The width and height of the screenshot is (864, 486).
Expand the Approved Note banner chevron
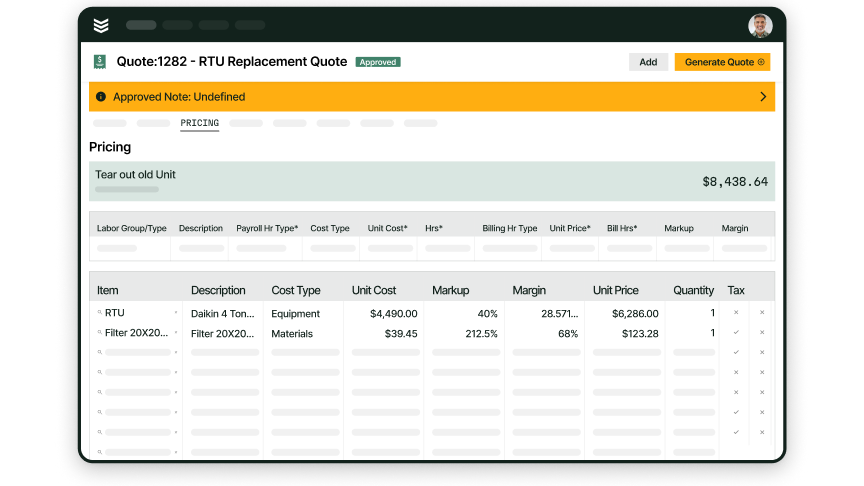point(763,97)
